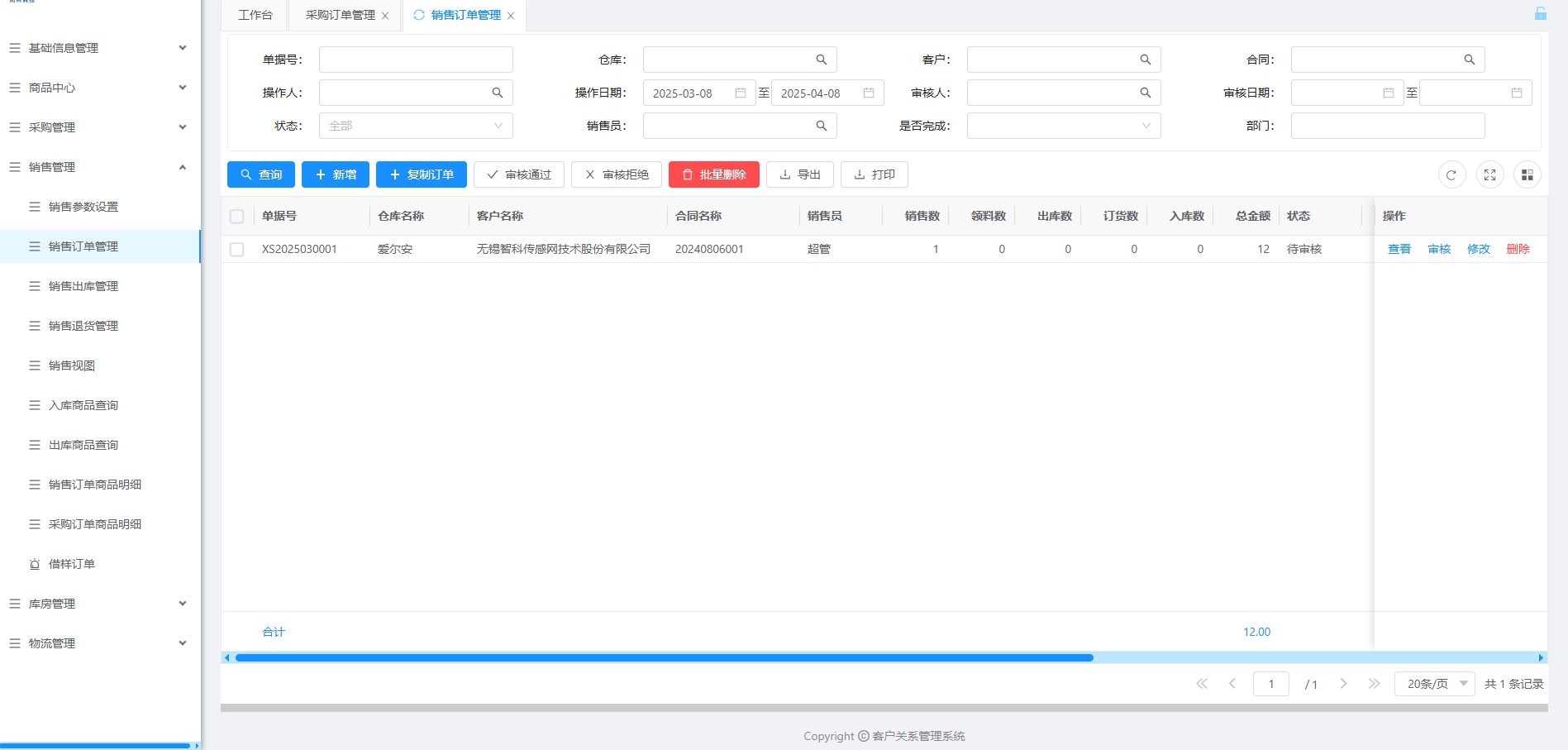
Task: Click the 部门 input field
Action: coord(1388,126)
